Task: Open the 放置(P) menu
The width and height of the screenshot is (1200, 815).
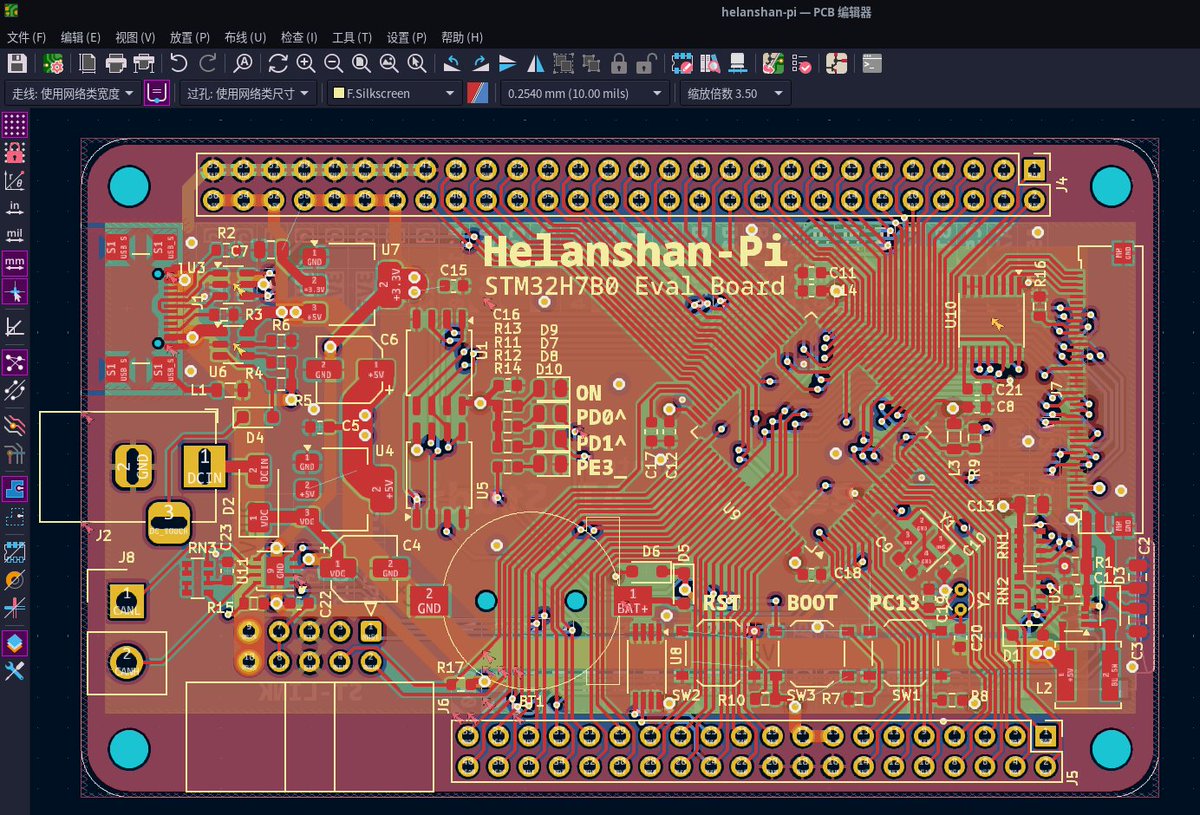Action: (x=190, y=37)
